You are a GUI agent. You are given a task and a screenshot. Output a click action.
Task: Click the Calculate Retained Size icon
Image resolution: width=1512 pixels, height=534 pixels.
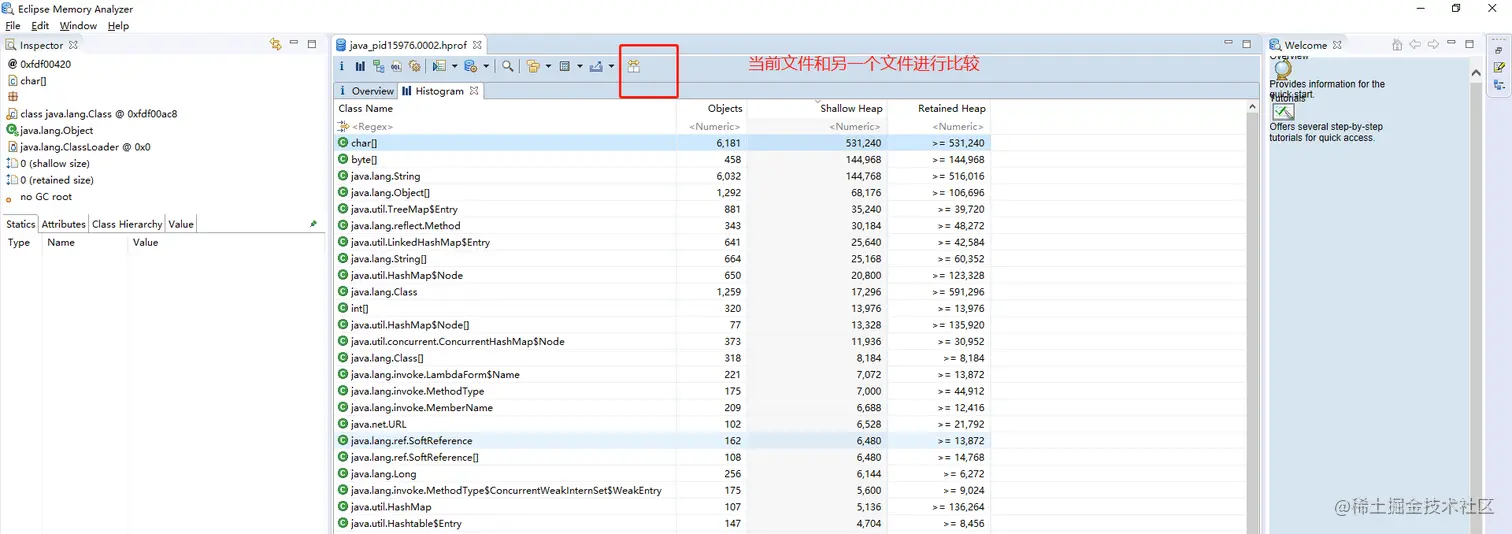(x=564, y=66)
